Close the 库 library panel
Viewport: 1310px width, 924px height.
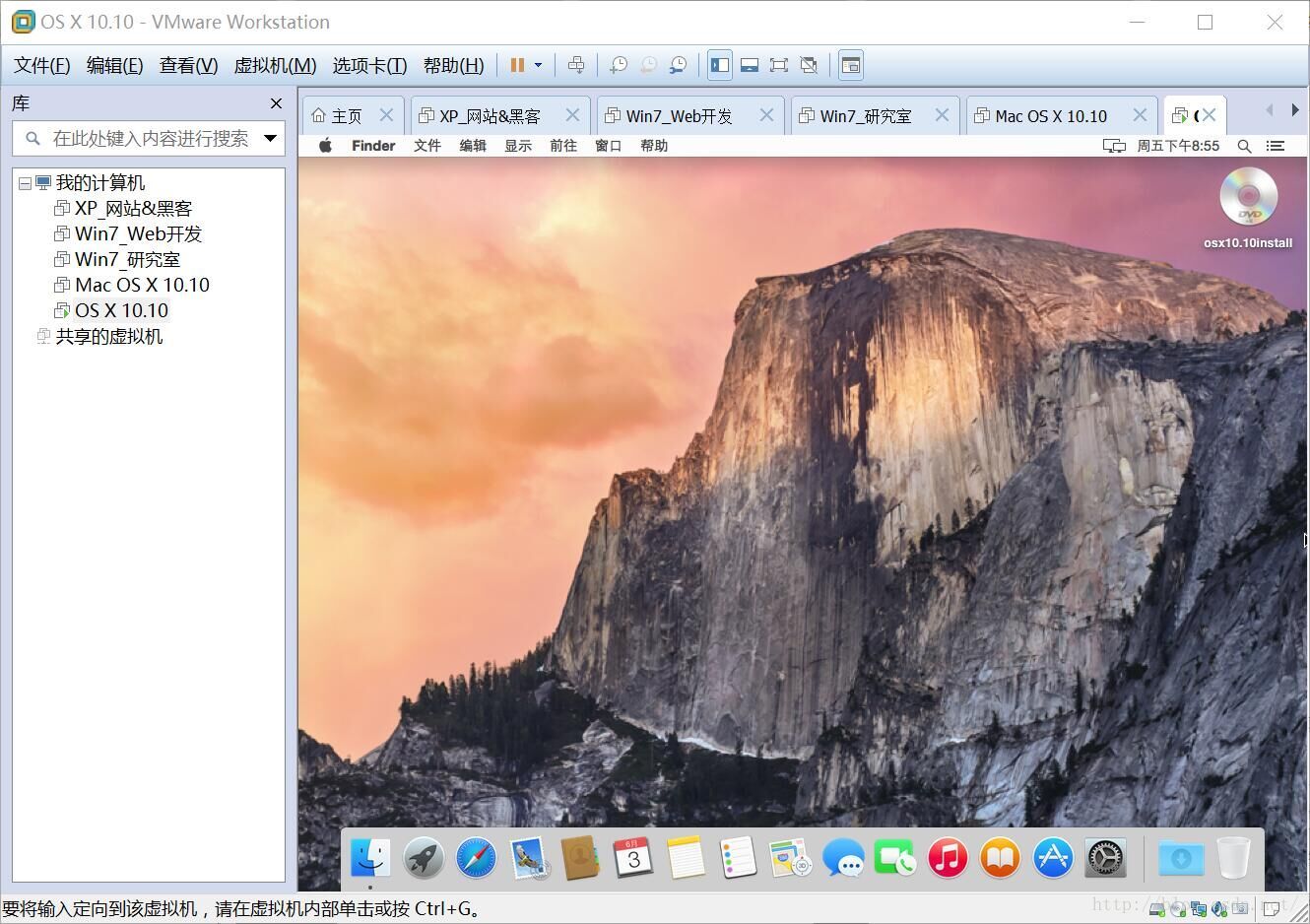tap(276, 103)
